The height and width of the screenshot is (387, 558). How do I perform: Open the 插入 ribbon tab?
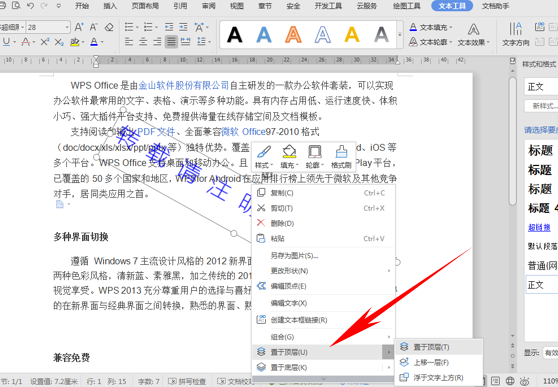click(110, 6)
